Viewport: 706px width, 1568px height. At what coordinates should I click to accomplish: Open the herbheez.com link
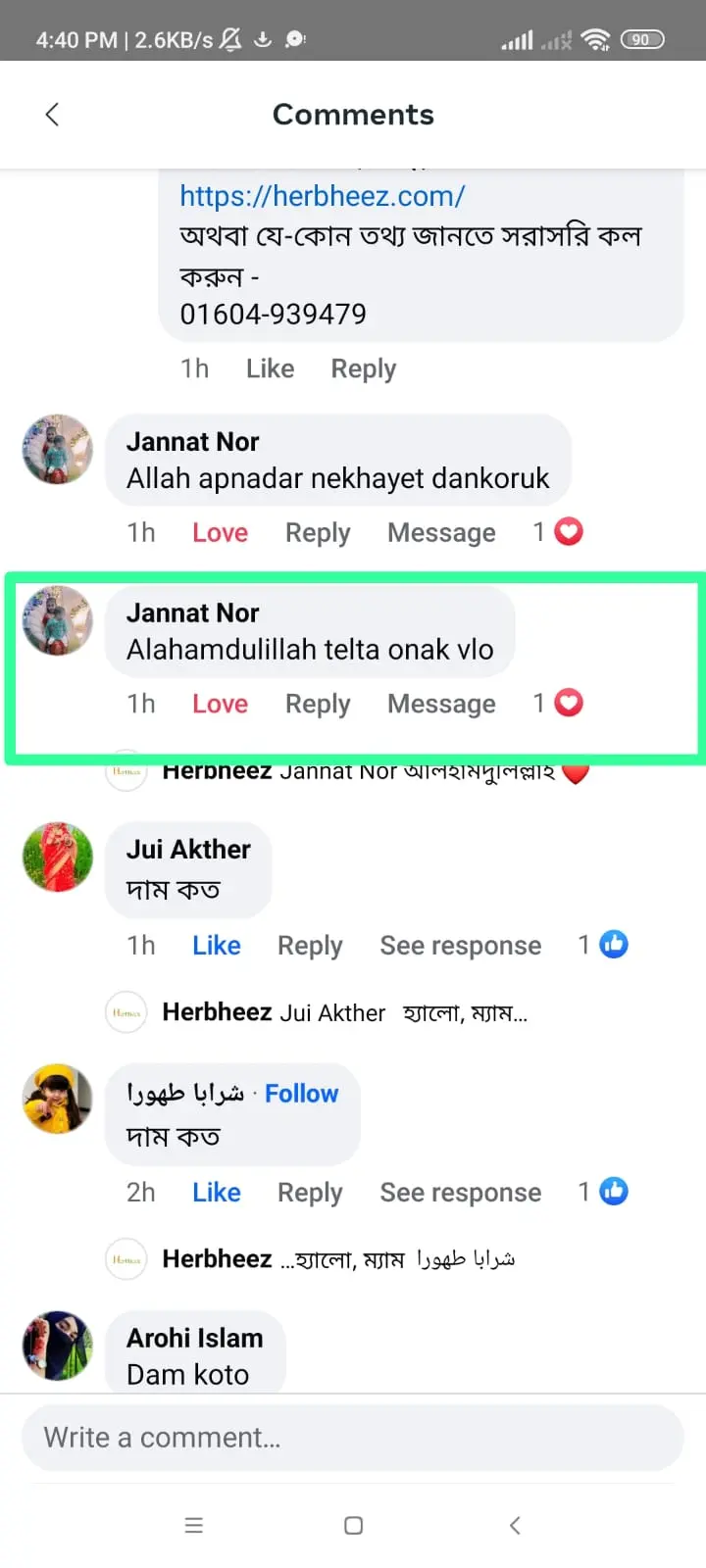tap(322, 196)
